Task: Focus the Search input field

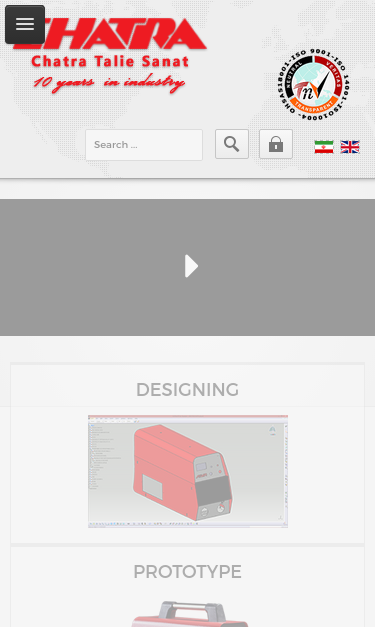Action: pos(144,145)
